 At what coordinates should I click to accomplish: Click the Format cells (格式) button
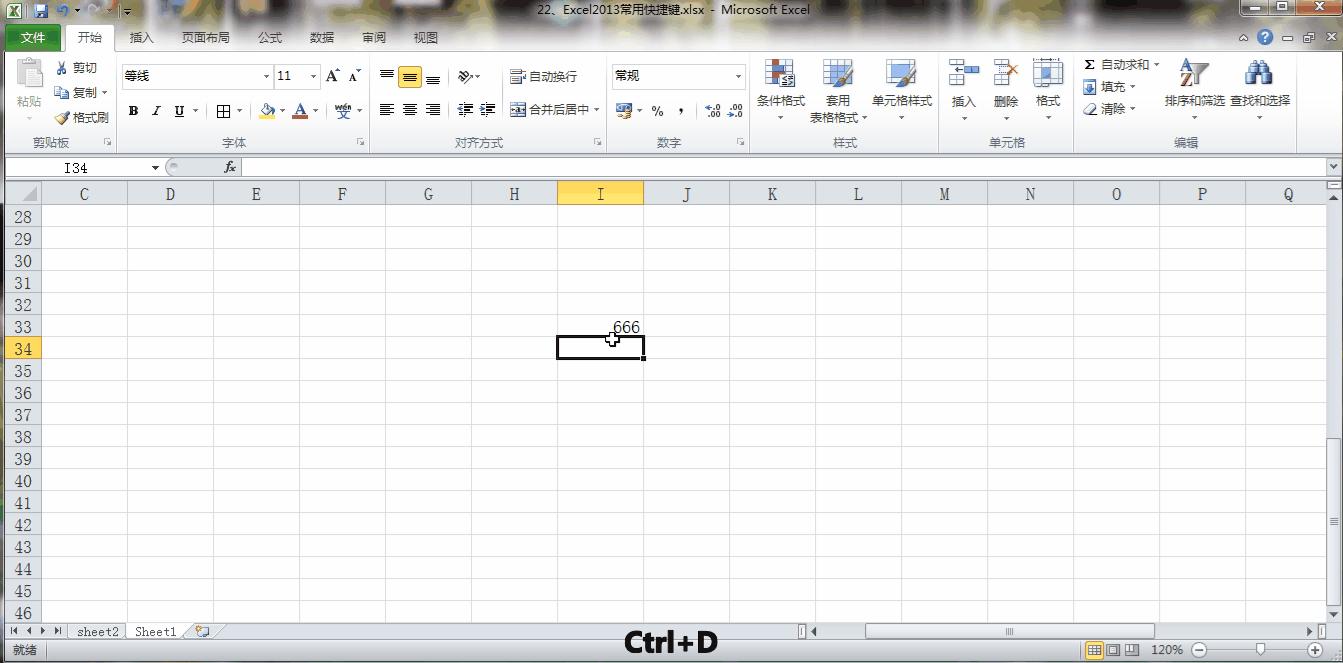pyautogui.click(x=1047, y=89)
